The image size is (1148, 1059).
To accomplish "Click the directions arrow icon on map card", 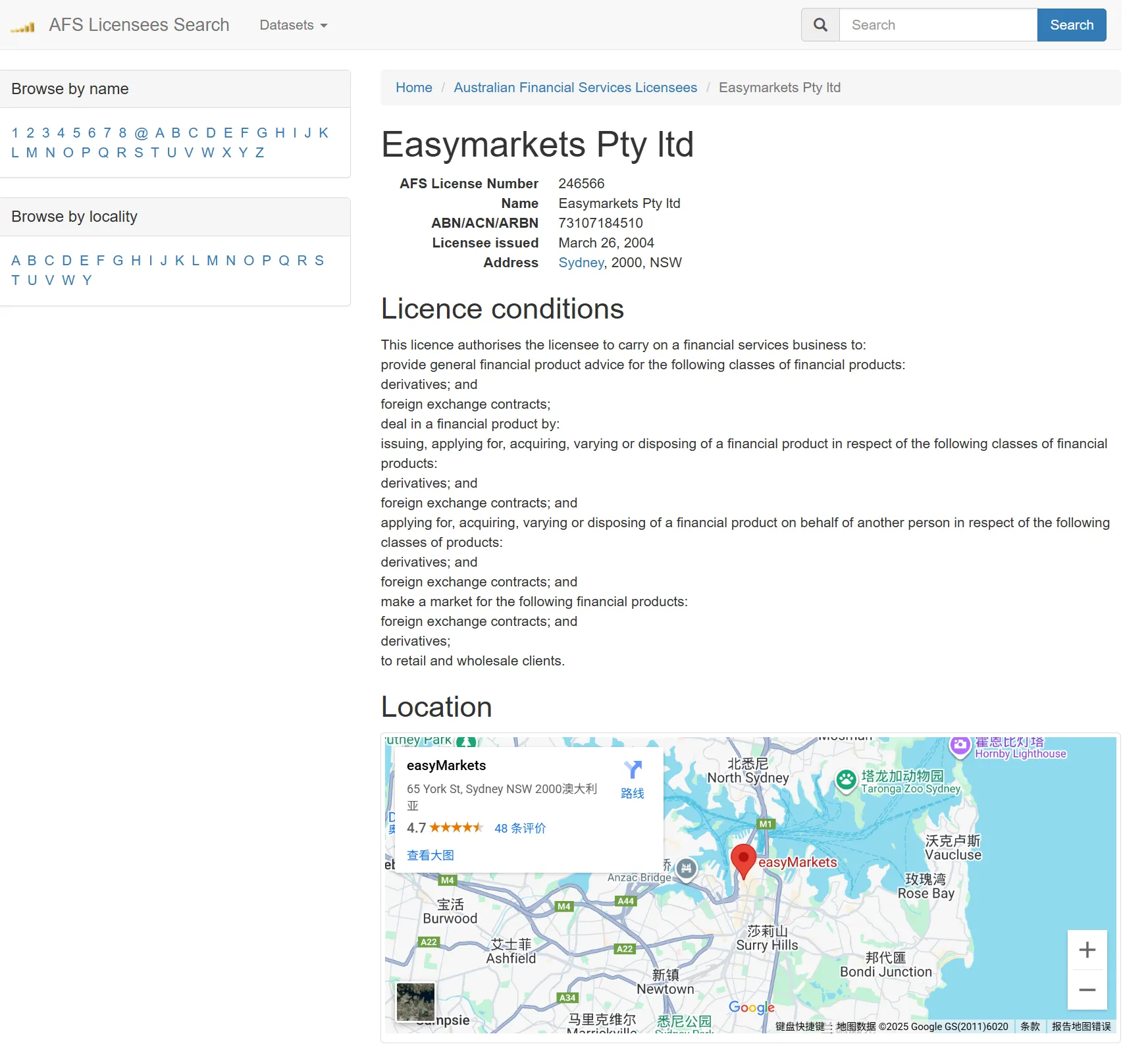I will tap(633, 770).
